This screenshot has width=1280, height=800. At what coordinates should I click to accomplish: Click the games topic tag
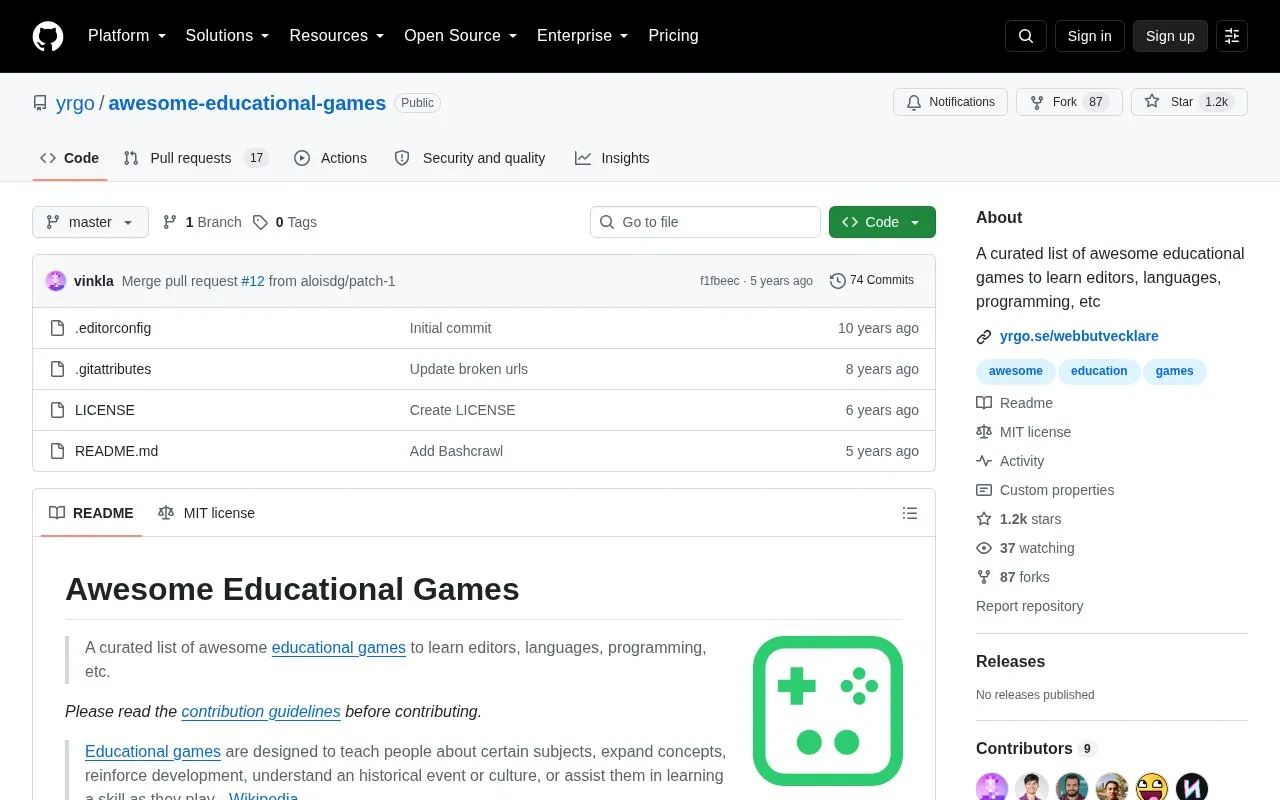click(1174, 371)
